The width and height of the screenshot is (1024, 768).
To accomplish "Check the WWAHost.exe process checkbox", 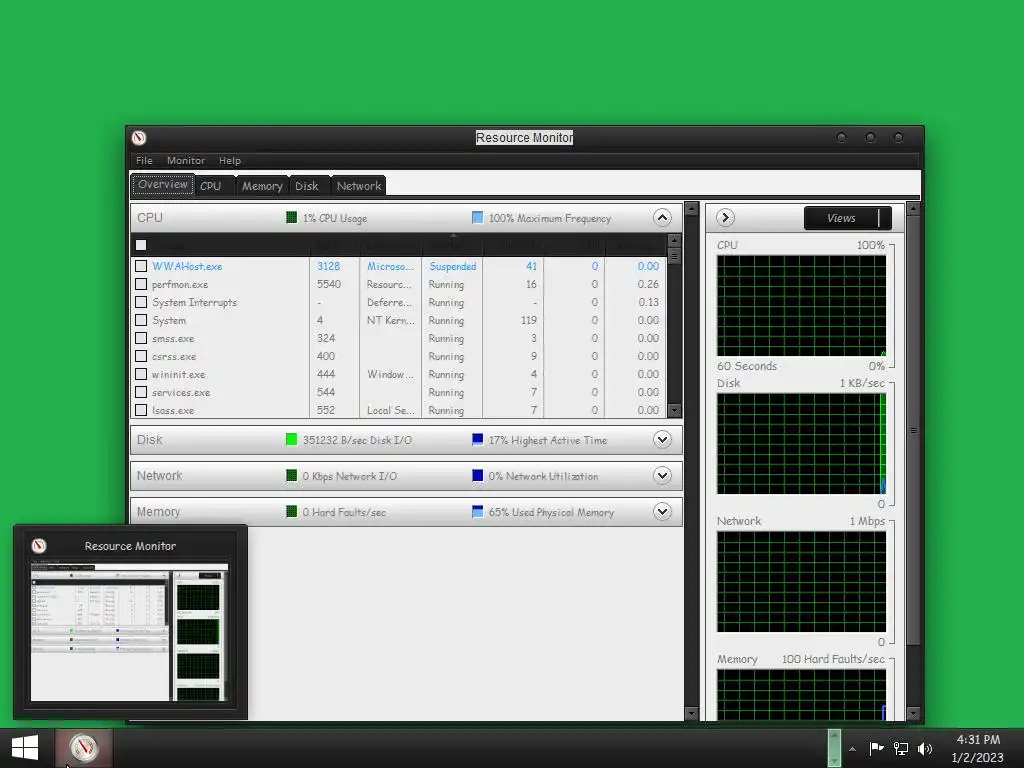I will pos(140,266).
